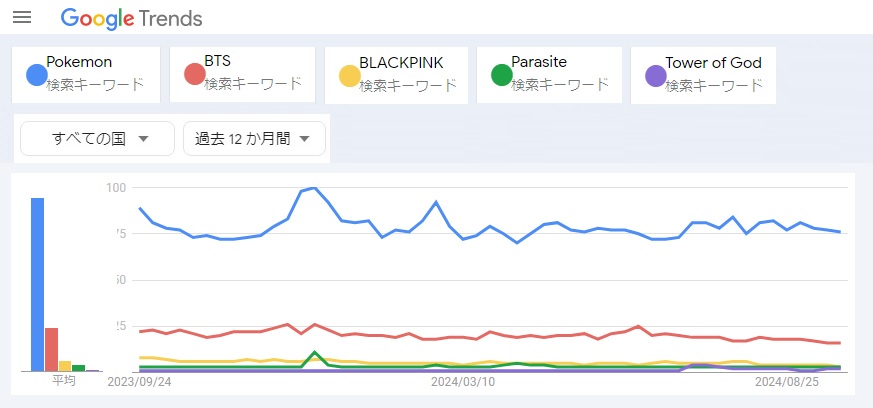Open the すべての国 country dropdown

98,139
